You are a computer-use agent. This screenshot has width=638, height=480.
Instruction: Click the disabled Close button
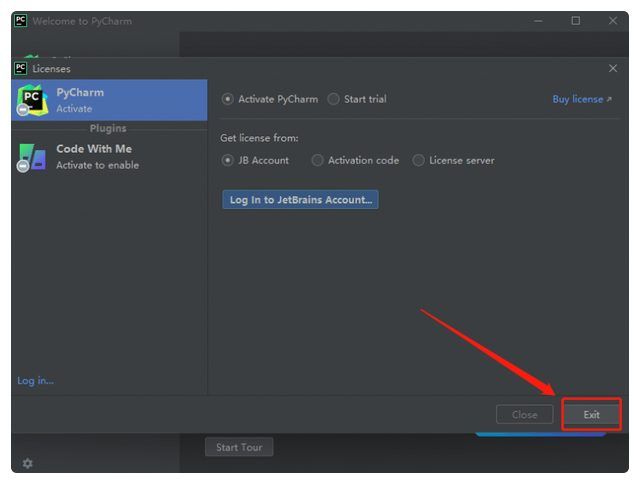(x=524, y=415)
